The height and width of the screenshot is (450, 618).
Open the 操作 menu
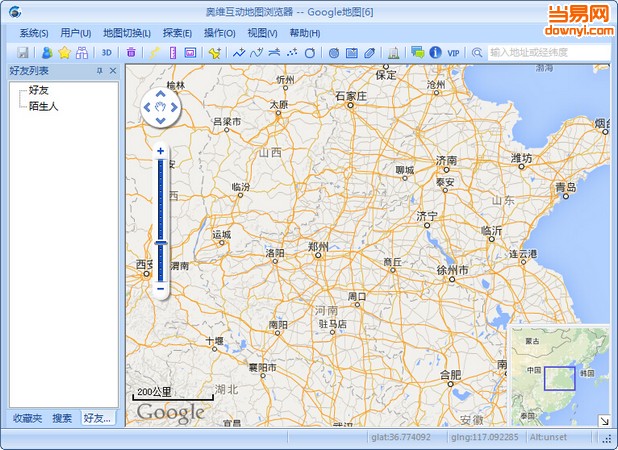219,33
